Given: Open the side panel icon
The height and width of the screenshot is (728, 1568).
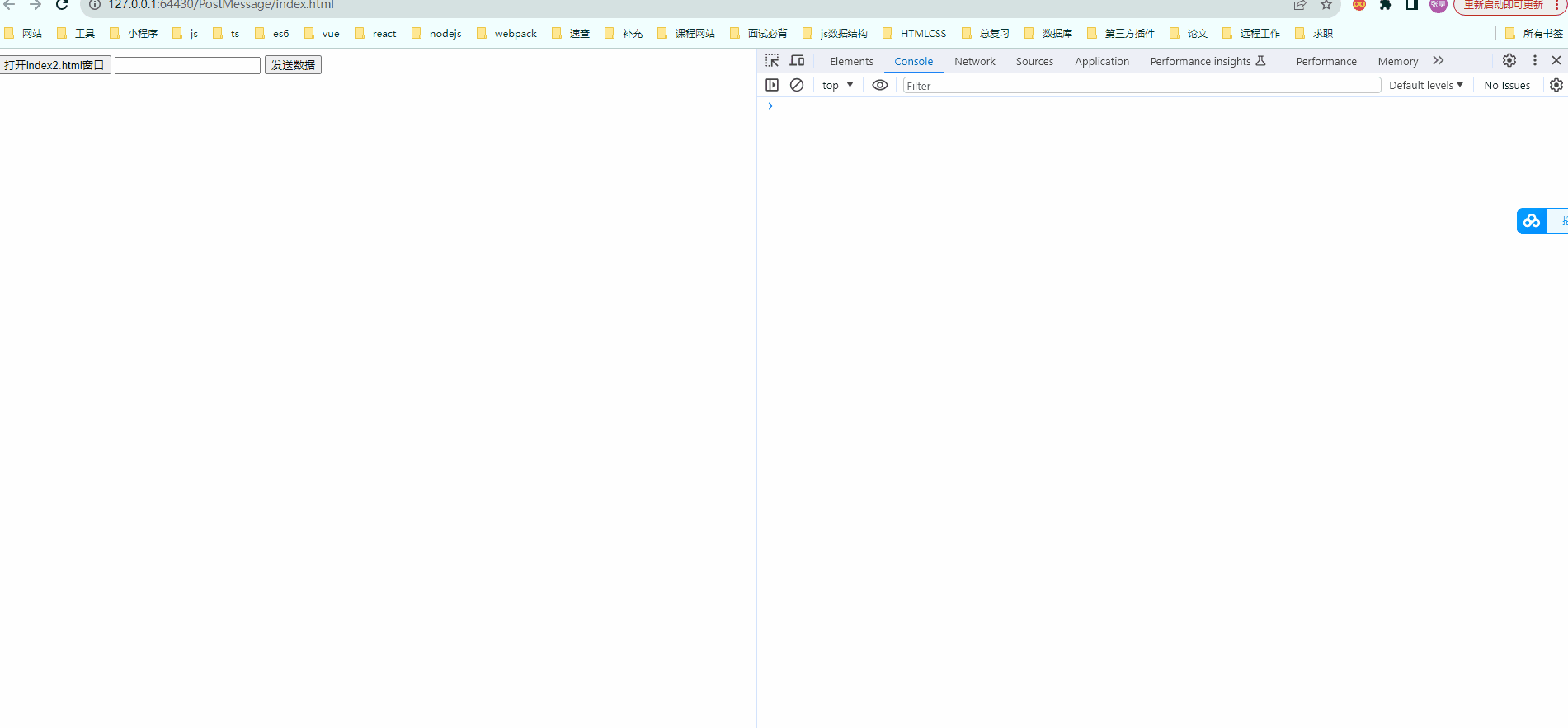Looking at the screenshot, I should pyautogui.click(x=1412, y=5).
